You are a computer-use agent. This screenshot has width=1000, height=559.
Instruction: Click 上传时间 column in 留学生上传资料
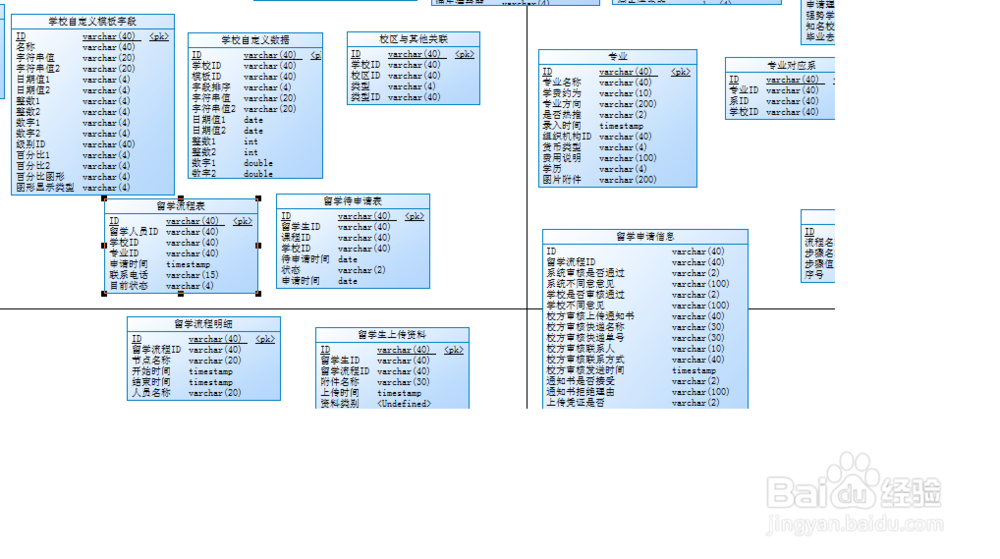click(340, 393)
